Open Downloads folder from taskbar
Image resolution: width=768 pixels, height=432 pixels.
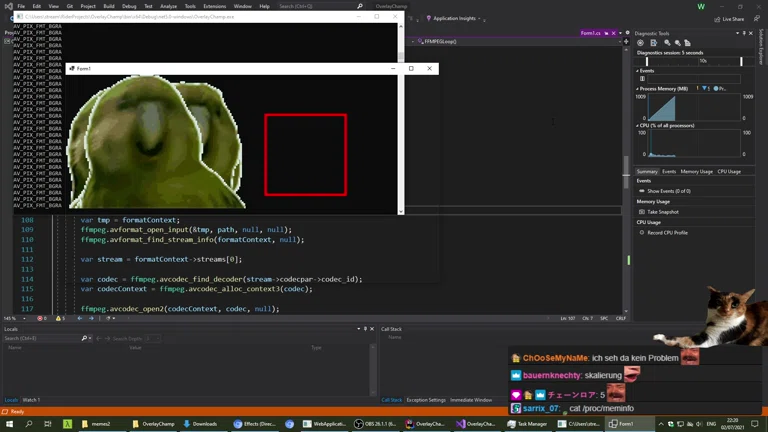tap(201, 424)
